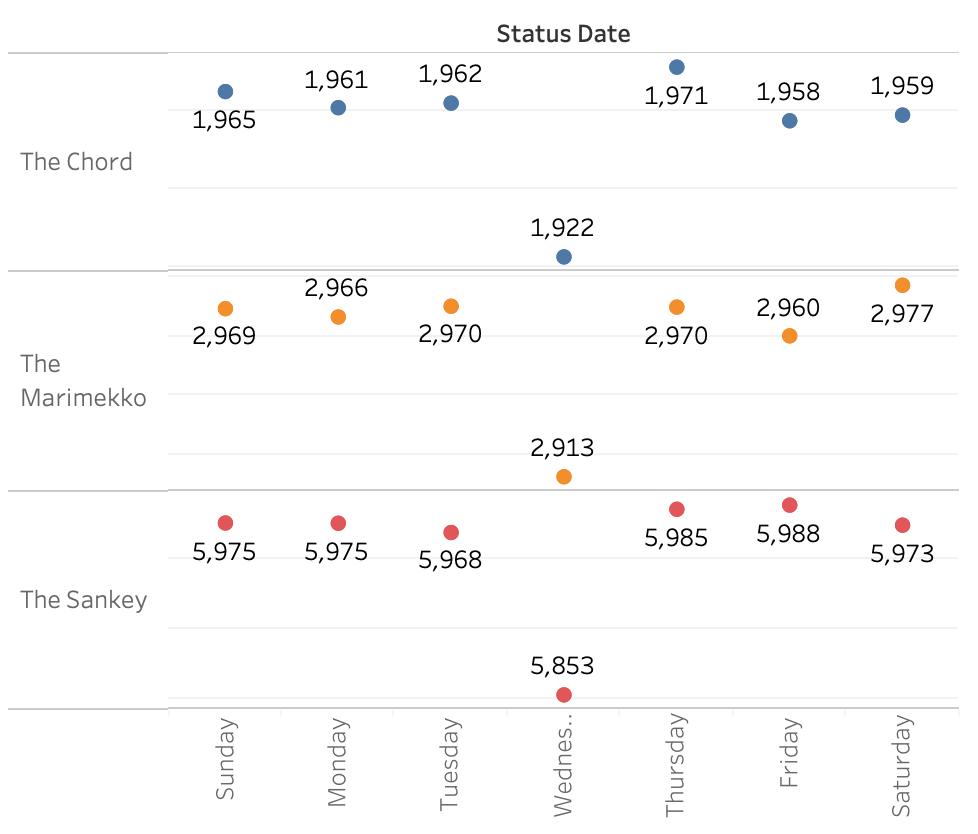Click the orange Friday point labeled 2,960

pyautogui.click(x=790, y=336)
